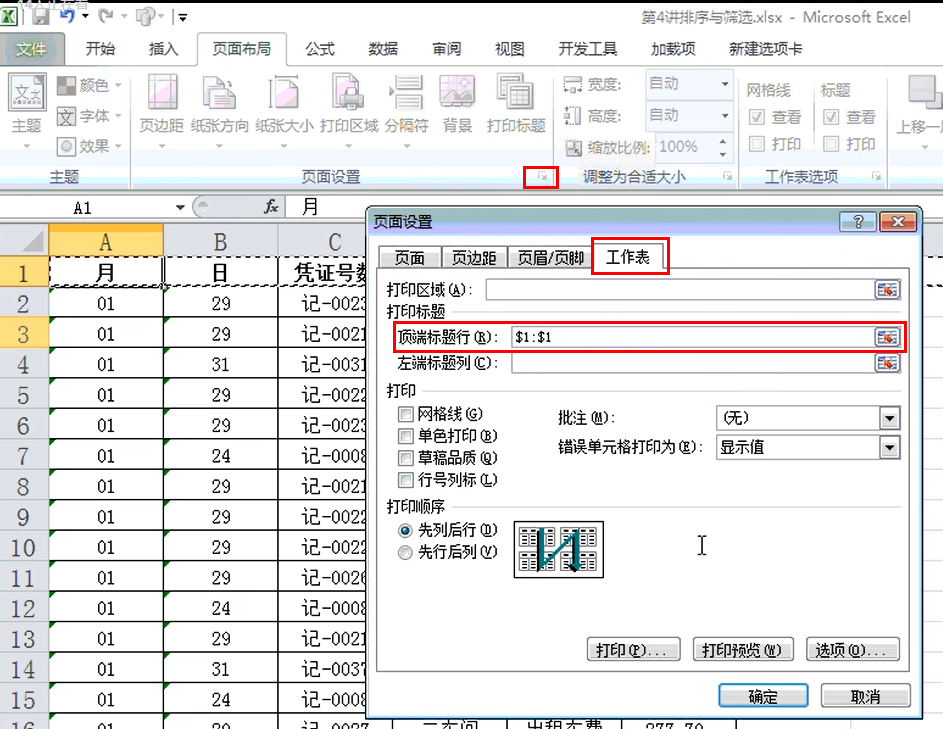Select the 先行后列 radio option
The width and height of the screenshot is (943, 729).
pyautogui.click(x=405, y=552)
